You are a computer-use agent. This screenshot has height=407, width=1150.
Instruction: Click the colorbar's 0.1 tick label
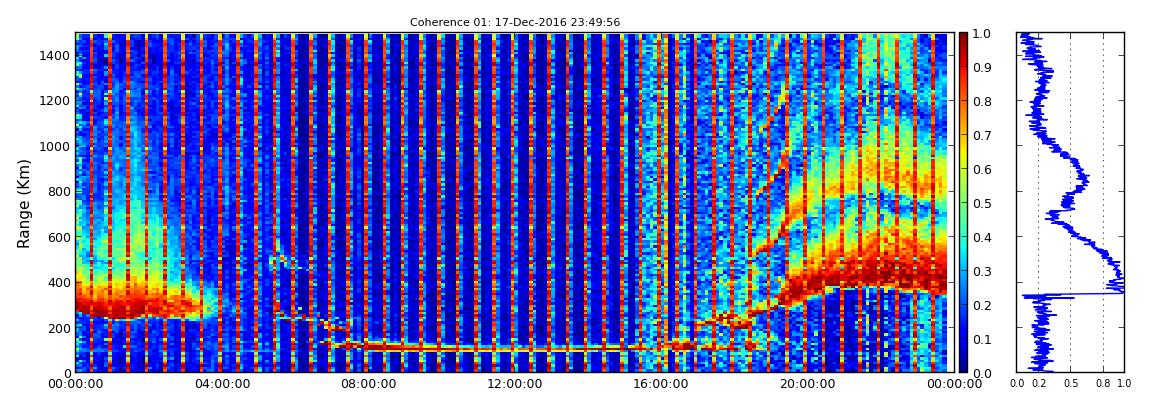[982, 340]
